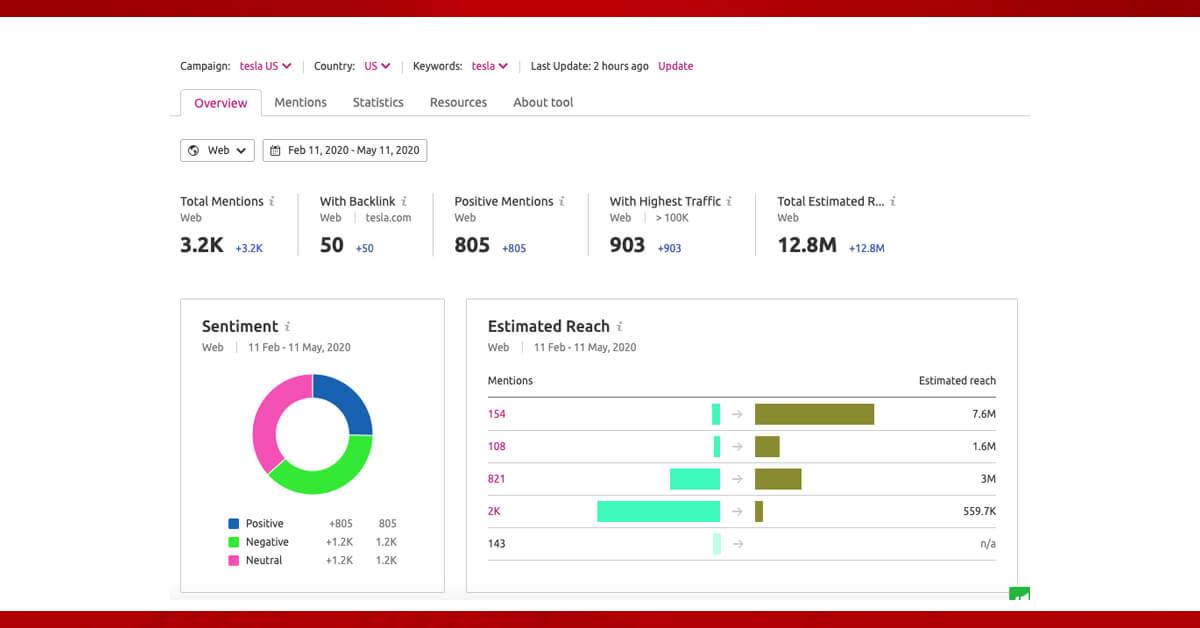Image resolution: width=1200 pixels, height=628 pixels.
Task: Click the blue Positive donut segment
Action: pos(349,403)
